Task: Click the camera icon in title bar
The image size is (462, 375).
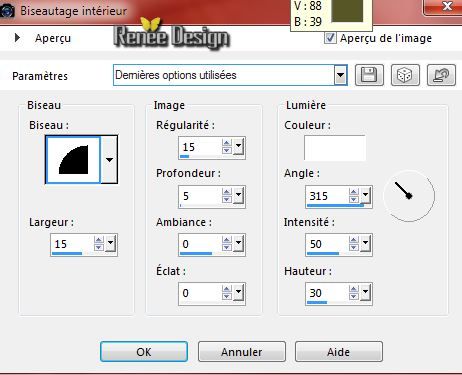Action: click(7, 11)
